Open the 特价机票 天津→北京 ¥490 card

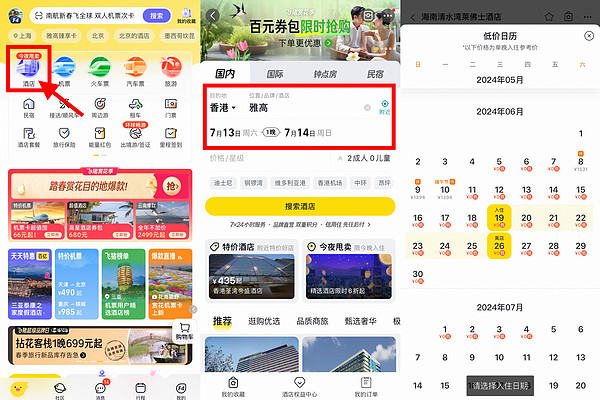coord(77,284)
